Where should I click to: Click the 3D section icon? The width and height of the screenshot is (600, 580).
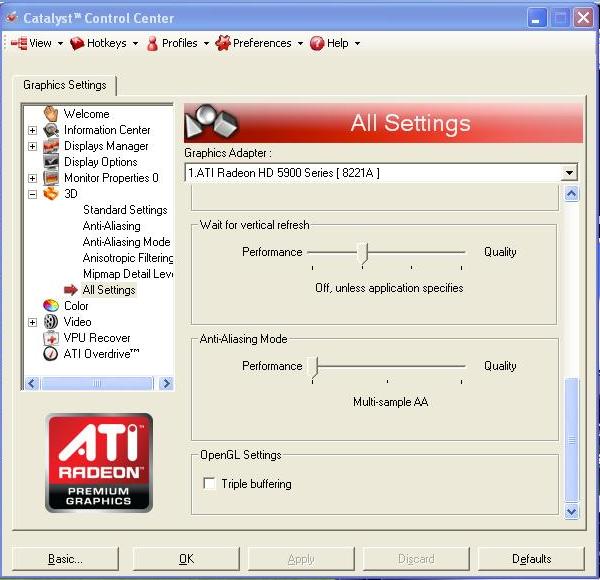(51, 194)
